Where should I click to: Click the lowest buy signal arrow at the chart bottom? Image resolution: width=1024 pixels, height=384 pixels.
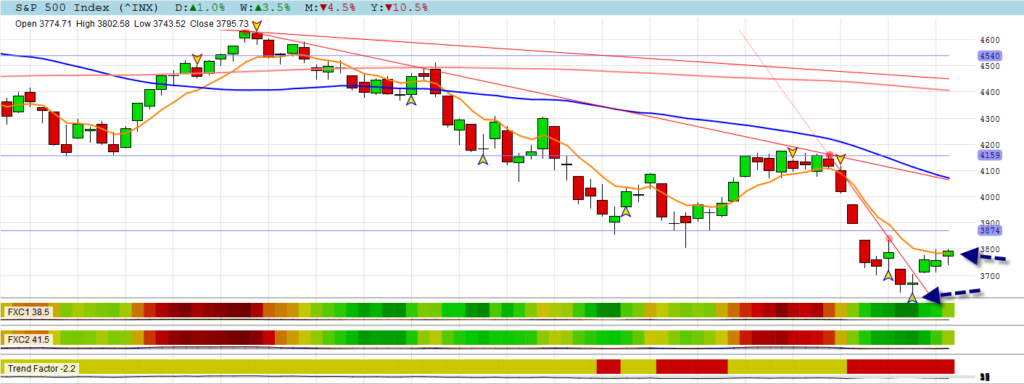click(x=912, y=298)
